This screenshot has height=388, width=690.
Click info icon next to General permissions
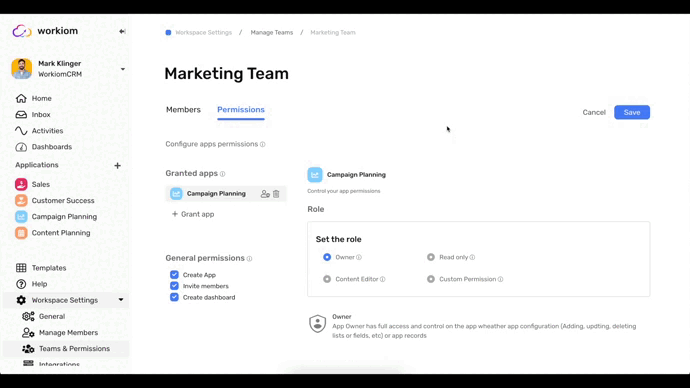click(250, 259)
